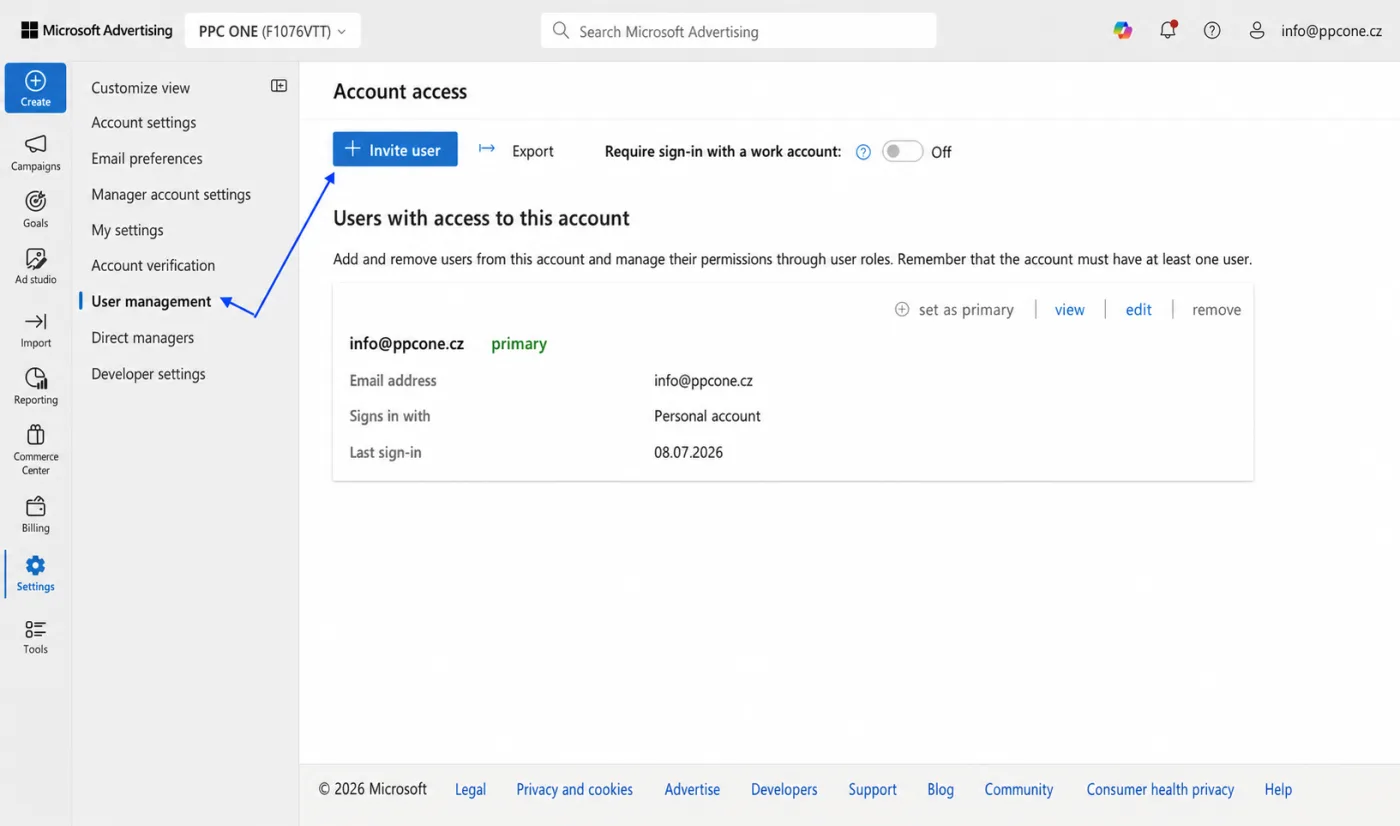Select Customize view
The width and height of the screenshot is (1400, 826).
point(140,87)
